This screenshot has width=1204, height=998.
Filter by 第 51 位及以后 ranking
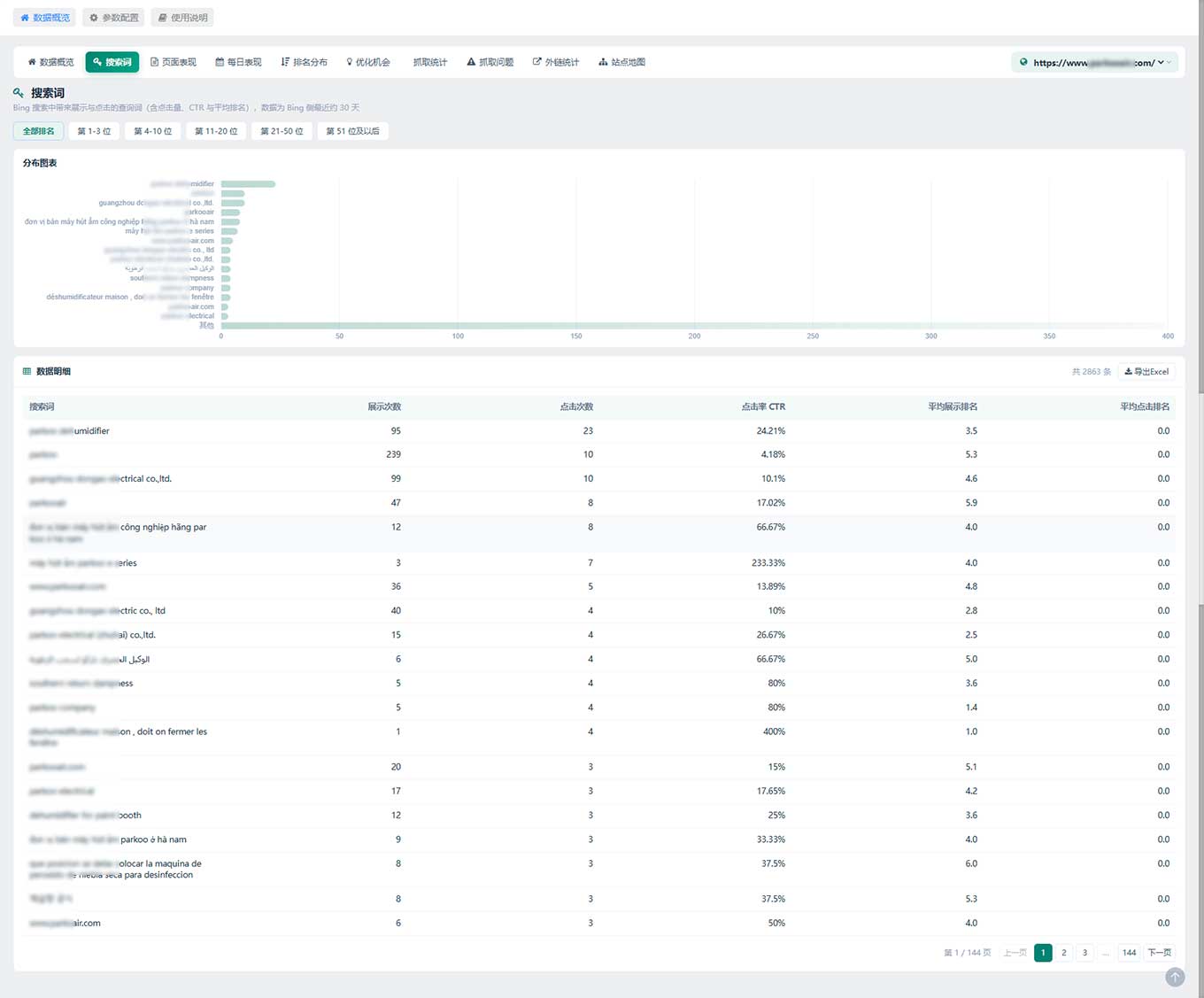[x=352, y=131]
